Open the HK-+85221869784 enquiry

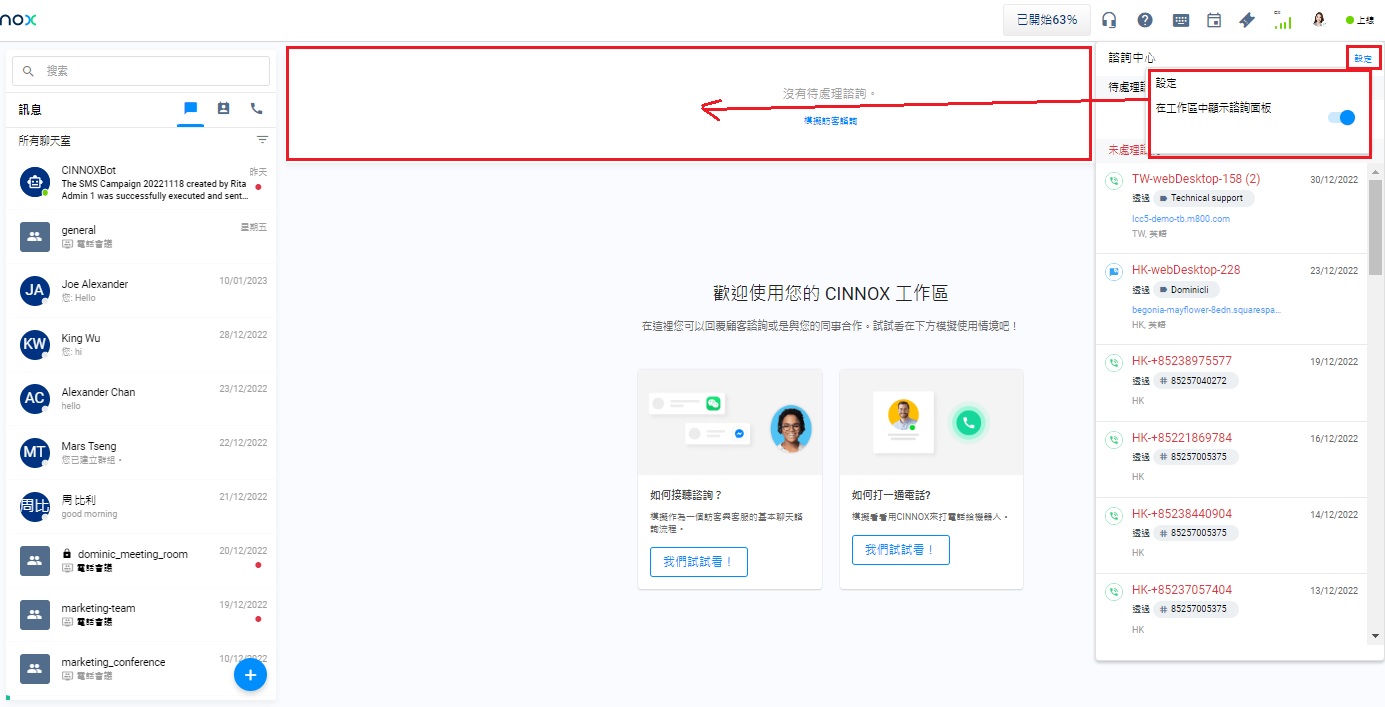[1232, 460]
